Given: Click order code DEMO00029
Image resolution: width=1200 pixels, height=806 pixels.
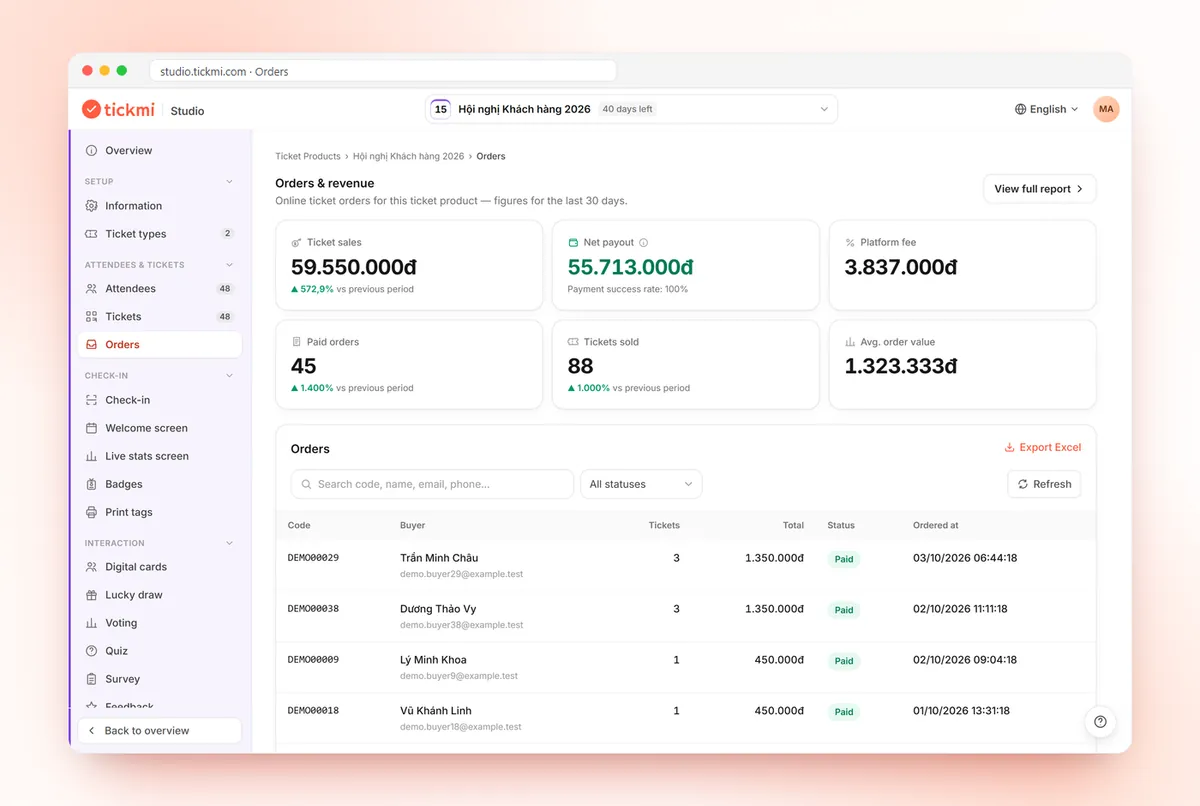Looking at the screenshot, I should [x=313, y=558].
